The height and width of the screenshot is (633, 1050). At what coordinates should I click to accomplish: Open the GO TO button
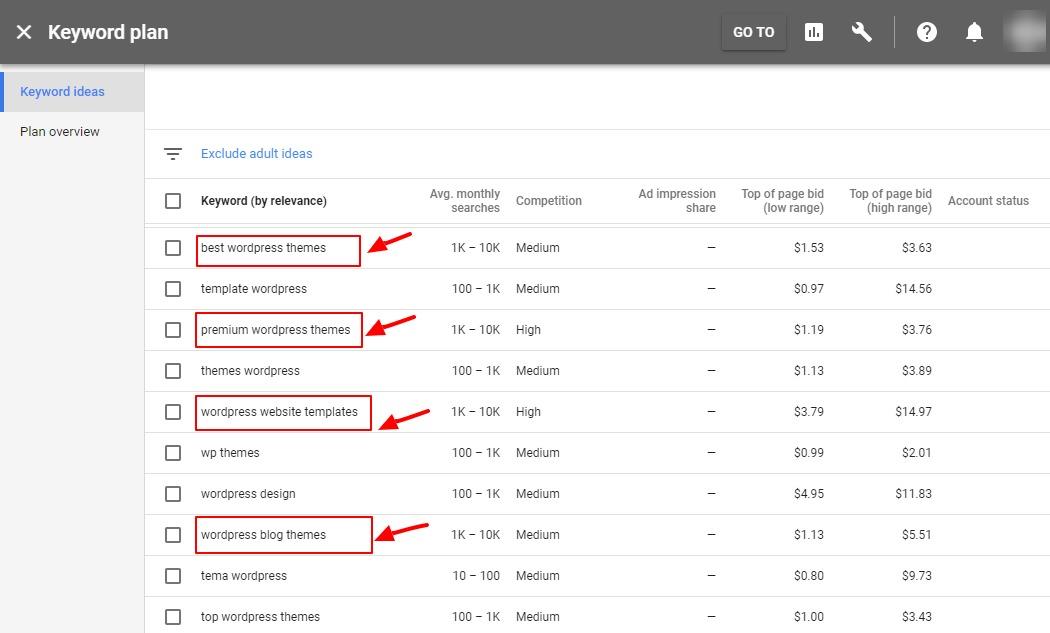point(753,32)
